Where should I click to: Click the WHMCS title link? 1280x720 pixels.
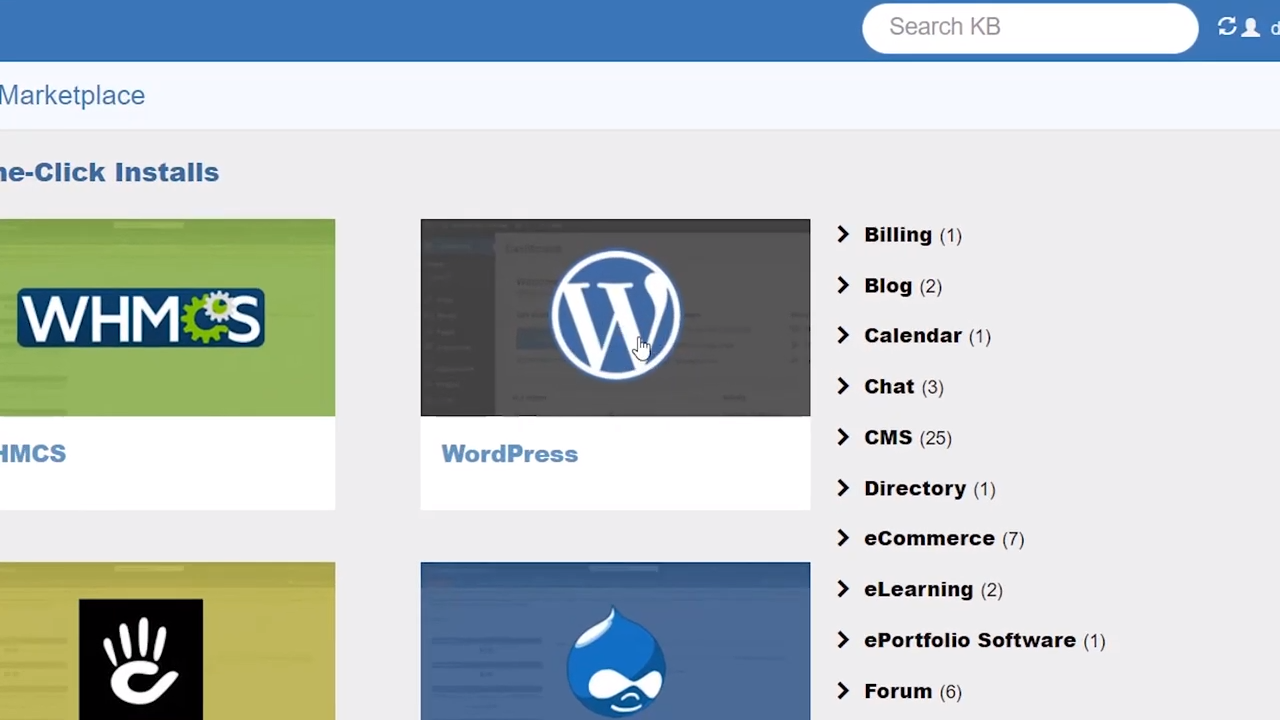point(33,454)
